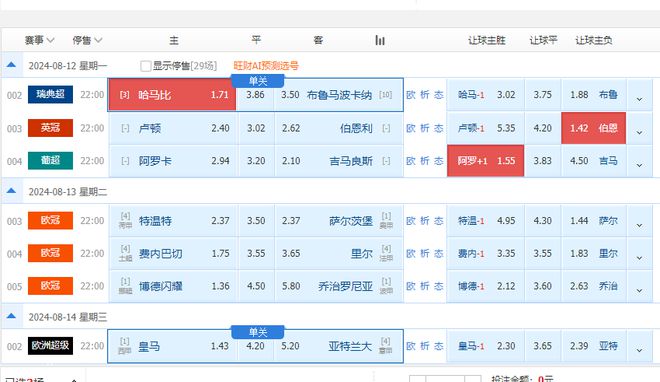Expand more bets for 哈马比 match row
This screenshot has height=382, width=660.
(x=639, y=99)
